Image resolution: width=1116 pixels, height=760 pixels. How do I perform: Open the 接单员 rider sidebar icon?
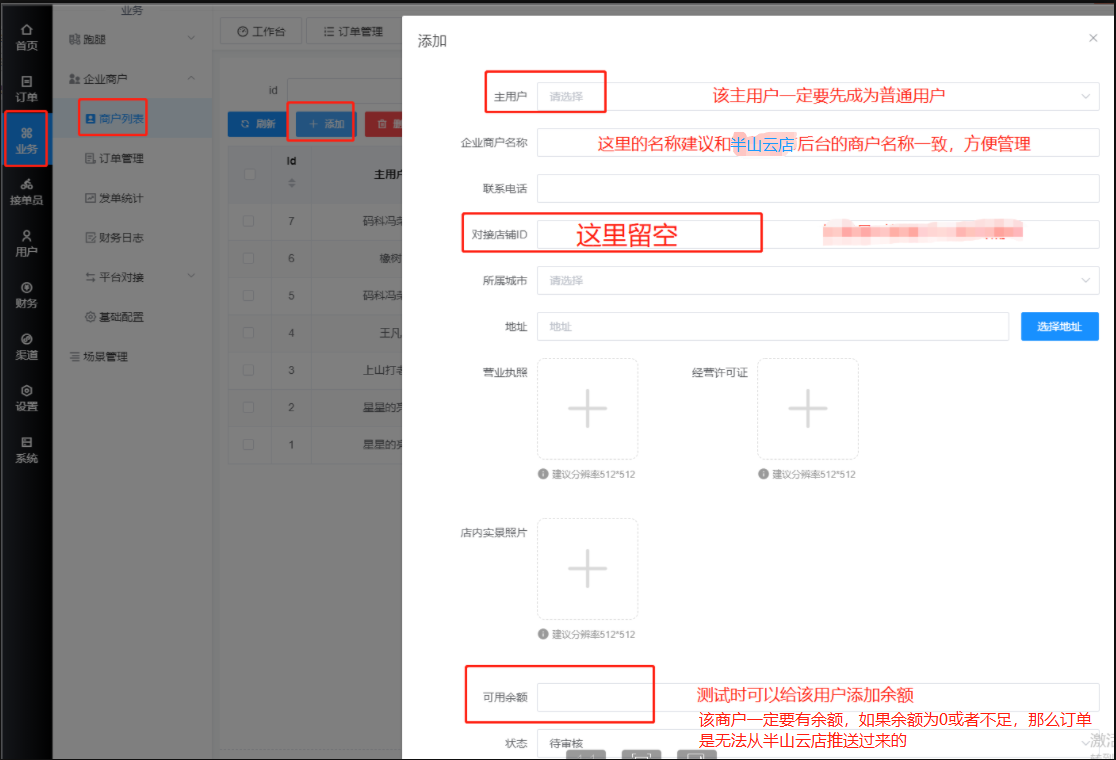coord(26,192)
